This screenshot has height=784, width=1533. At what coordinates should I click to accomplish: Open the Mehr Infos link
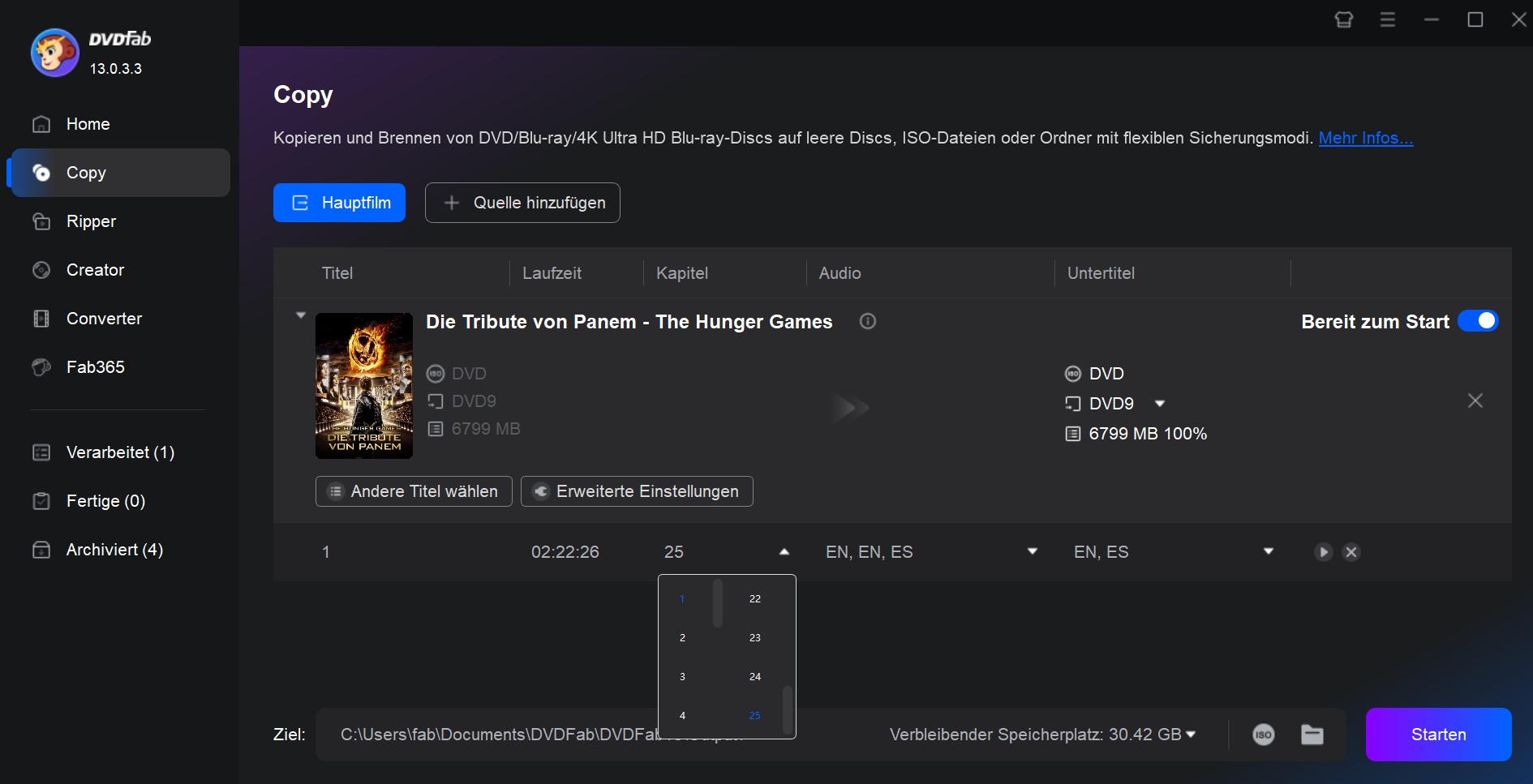coord(1366,138)
